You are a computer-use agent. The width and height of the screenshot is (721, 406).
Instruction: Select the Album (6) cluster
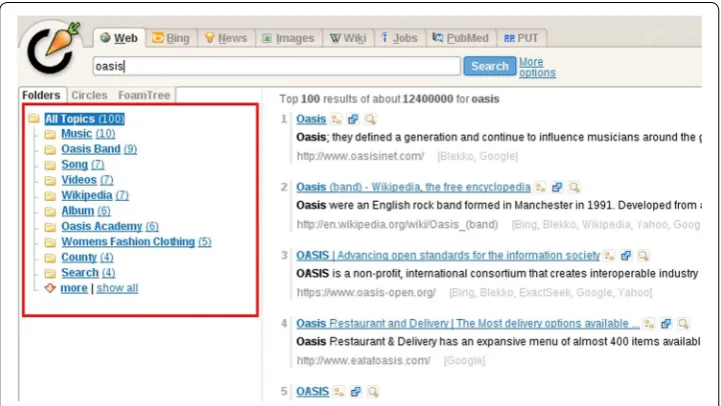point(86,211)
